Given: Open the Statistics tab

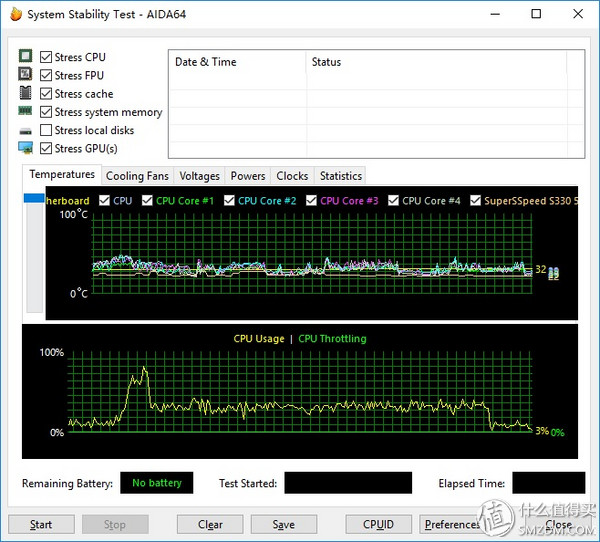Looking at the screenshot, I should coord(340,176).
